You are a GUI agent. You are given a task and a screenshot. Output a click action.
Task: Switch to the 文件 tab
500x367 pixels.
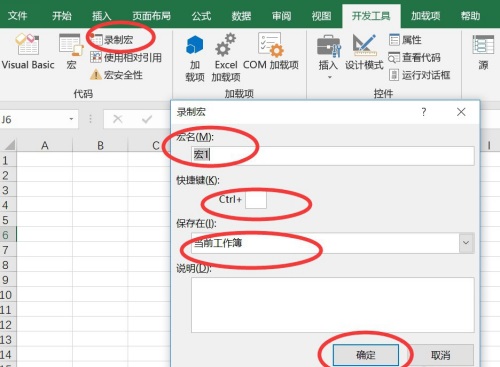coord(17,15)
